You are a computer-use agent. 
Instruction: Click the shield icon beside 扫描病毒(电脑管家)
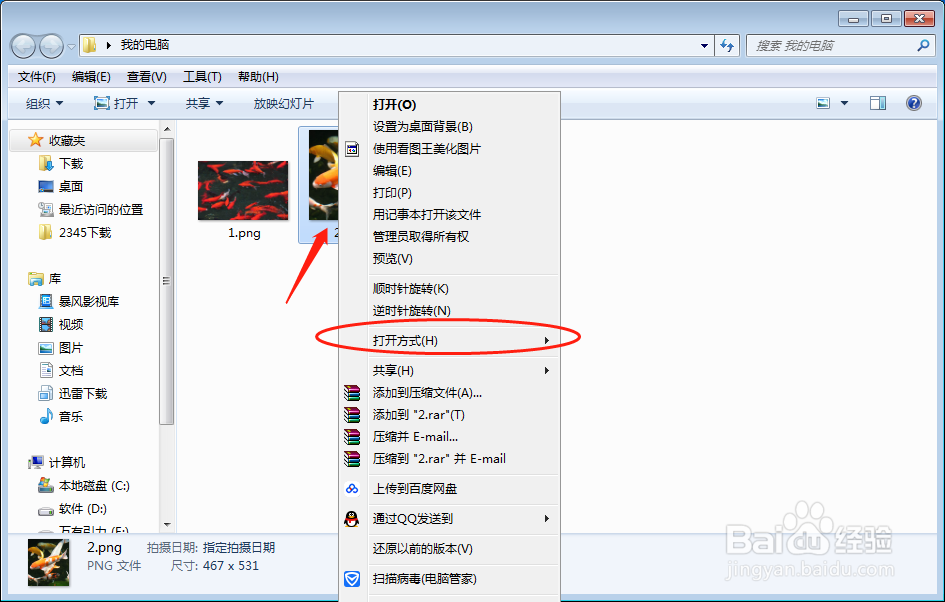pos(352,579)
